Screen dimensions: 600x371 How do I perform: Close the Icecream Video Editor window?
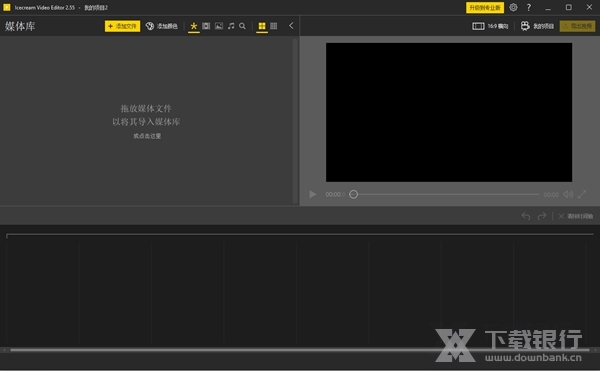click(x=589, y=7)
